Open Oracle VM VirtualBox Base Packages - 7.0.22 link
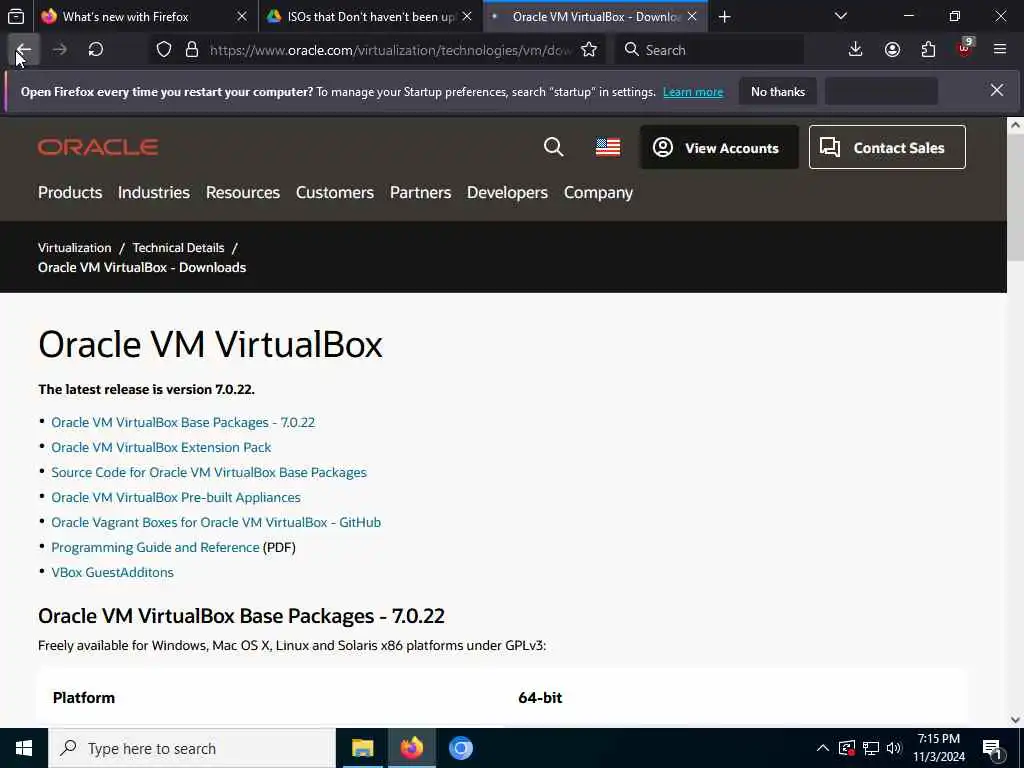The width and height of the screenshot is (1024, 768). 183,423
